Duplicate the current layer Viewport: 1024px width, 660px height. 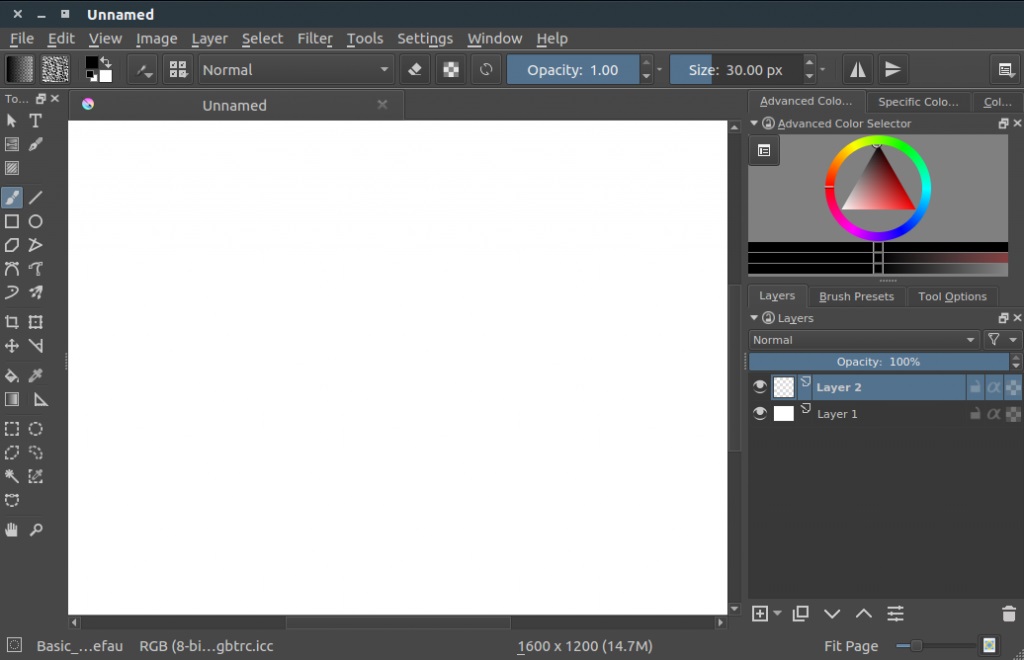[x=800, y=614]
